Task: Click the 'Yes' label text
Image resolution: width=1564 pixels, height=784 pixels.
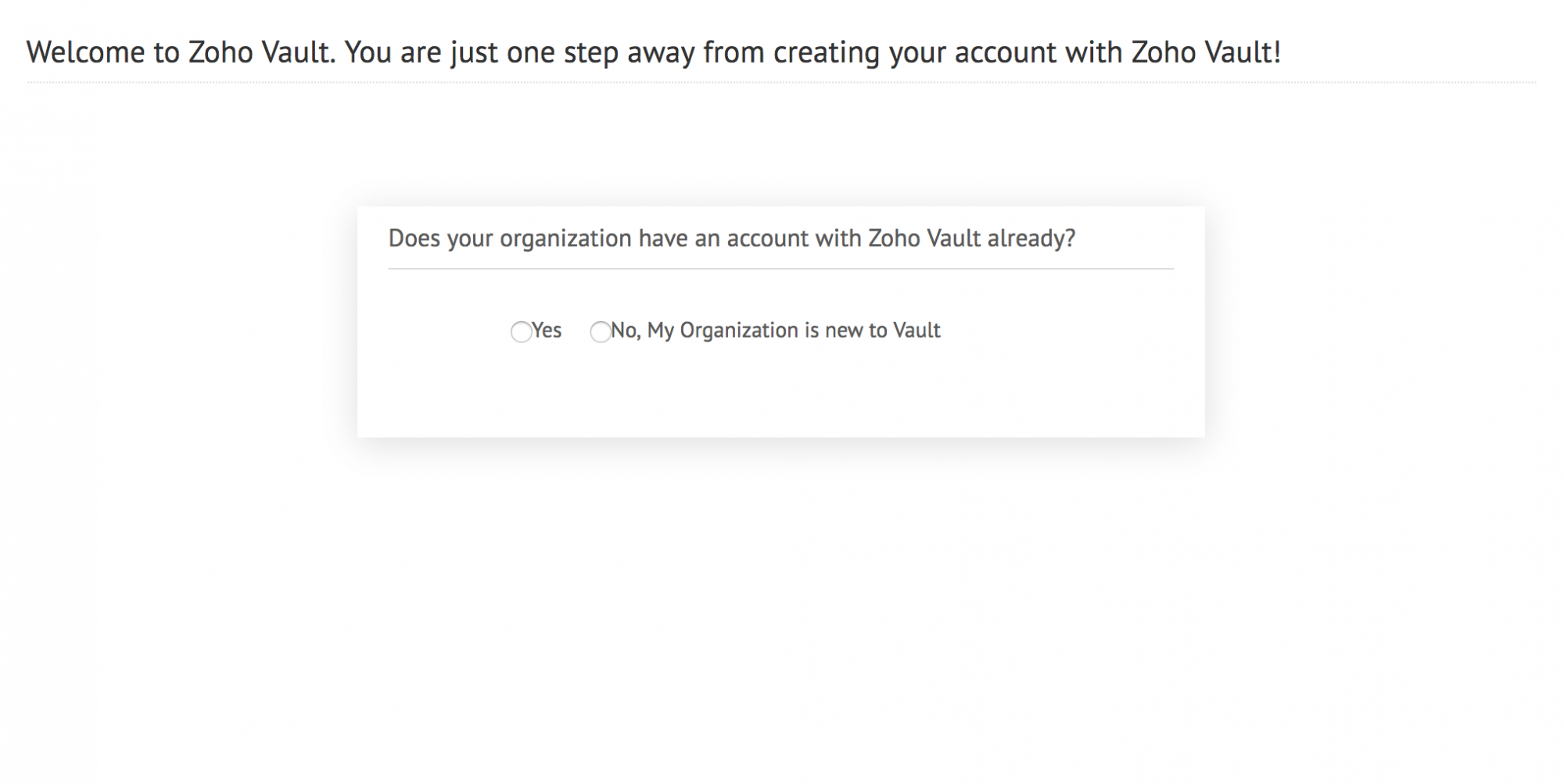Action: click(547, 331)
